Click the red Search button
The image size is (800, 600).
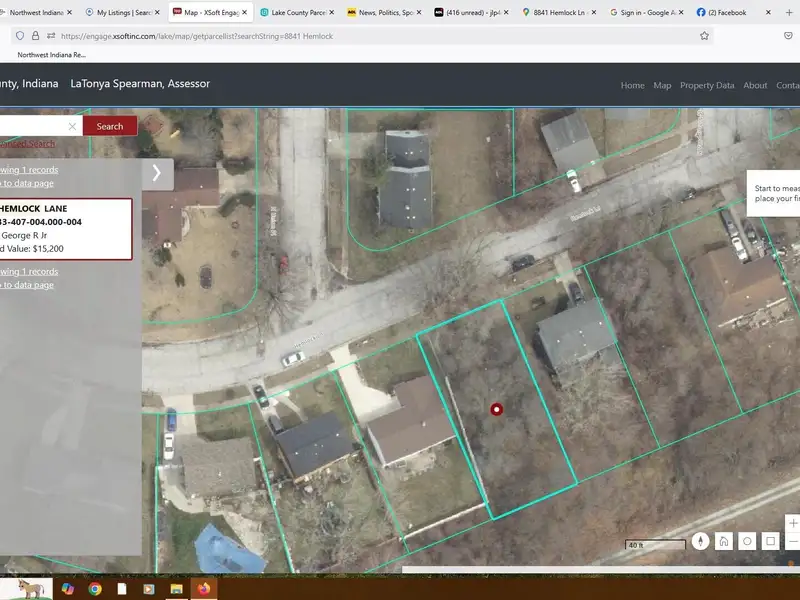click(x=110, y=126)
